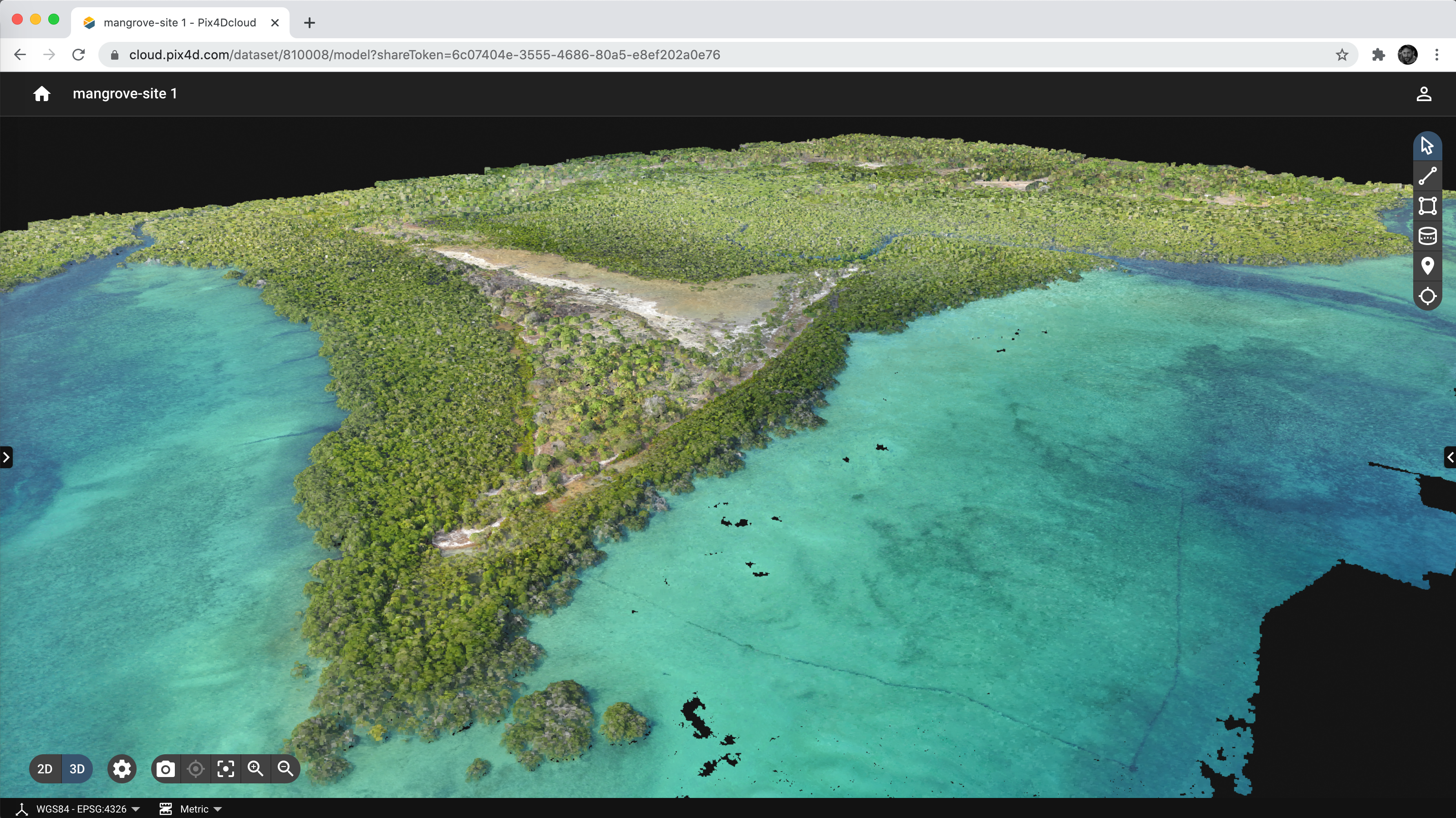Select the distance measurement line tool
The height and width of the screenshot is (818, 1456).
coord(1427,176)
